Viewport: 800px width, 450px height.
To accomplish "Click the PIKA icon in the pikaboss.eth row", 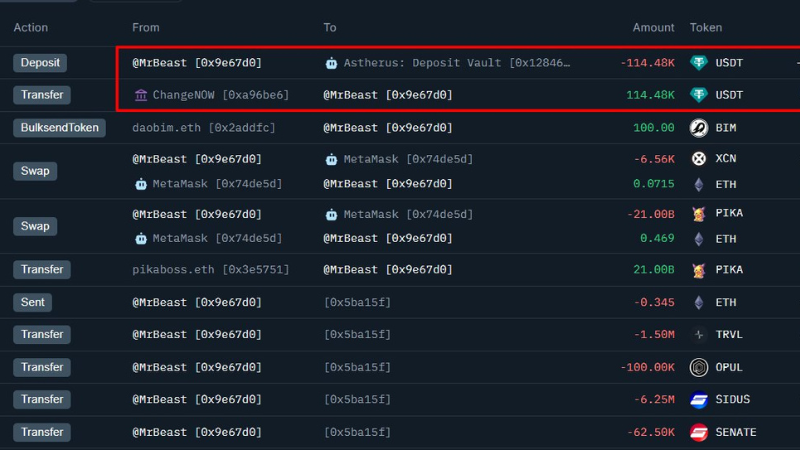I will click(x=698, y=270).
